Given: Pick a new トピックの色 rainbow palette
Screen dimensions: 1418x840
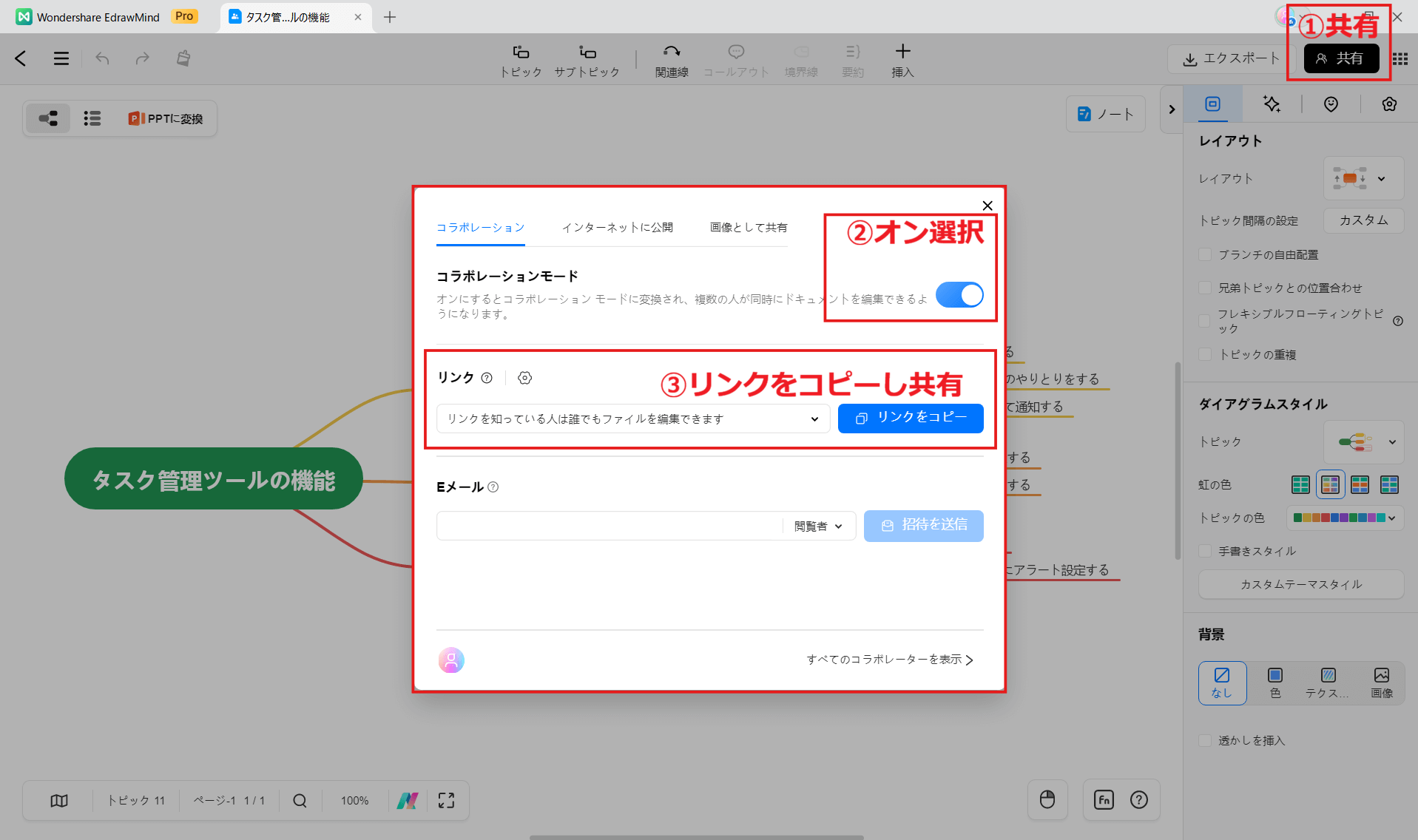Looking at the screenshot, I should 1345,518.
